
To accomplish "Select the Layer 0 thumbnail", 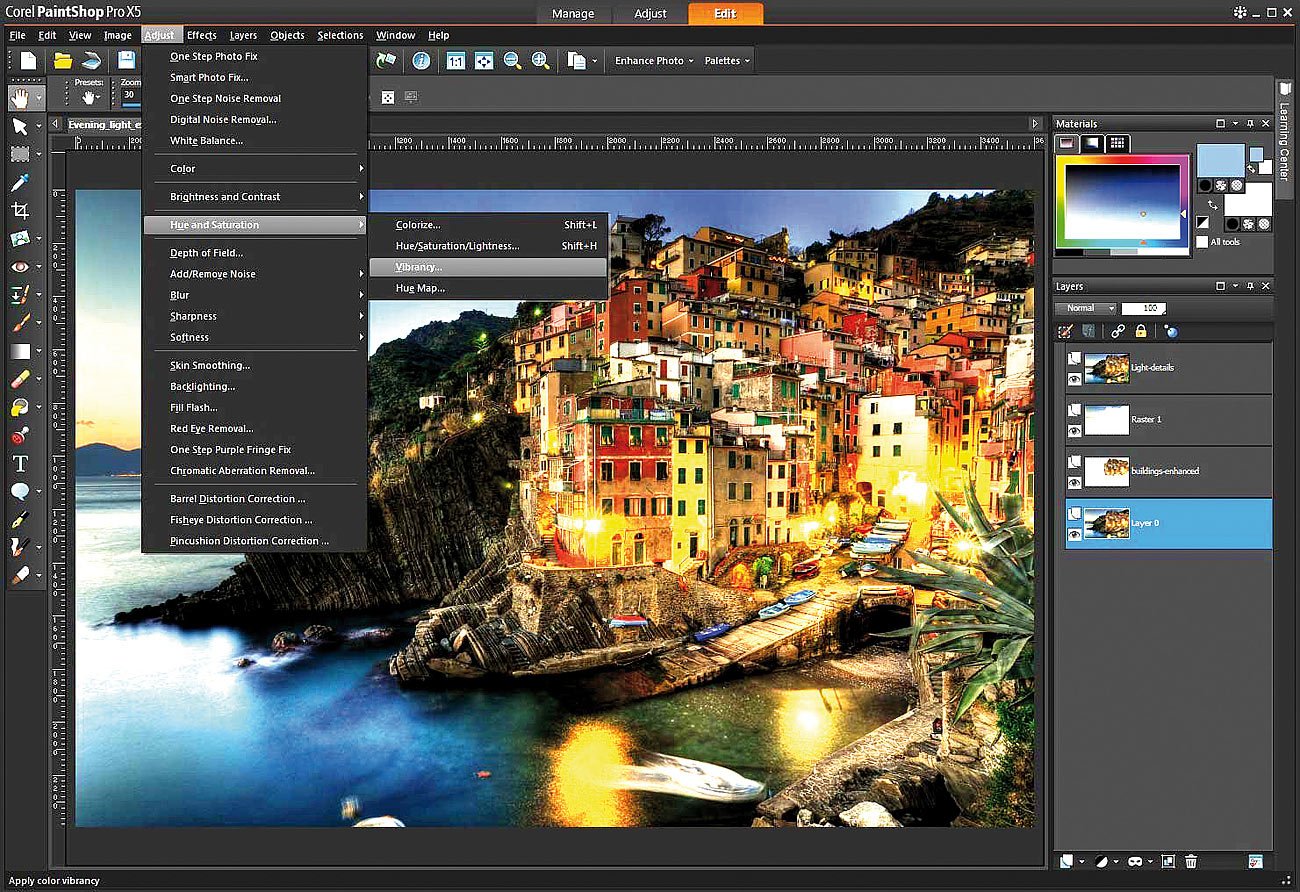I will click(1107, 524).
